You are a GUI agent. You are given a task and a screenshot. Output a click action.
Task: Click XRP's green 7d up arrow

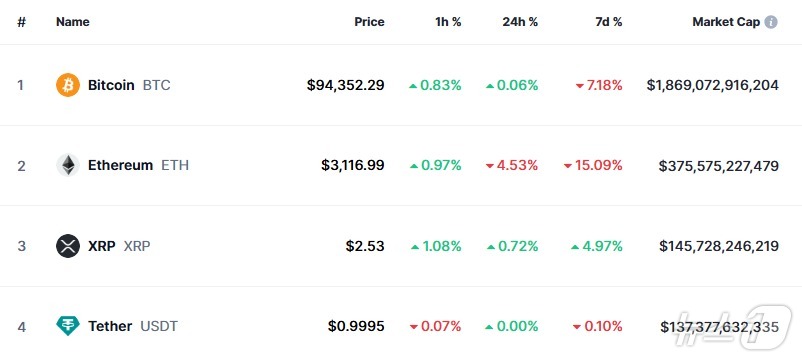point(575,247)
